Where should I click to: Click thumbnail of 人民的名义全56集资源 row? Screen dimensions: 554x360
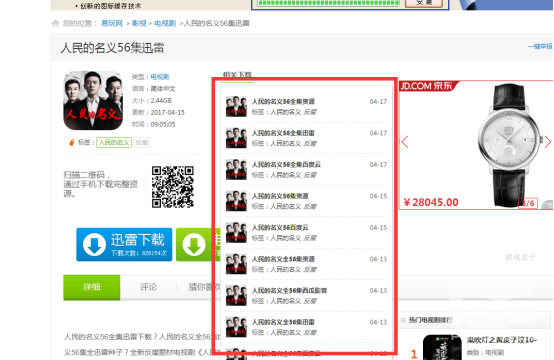point(236,264)
